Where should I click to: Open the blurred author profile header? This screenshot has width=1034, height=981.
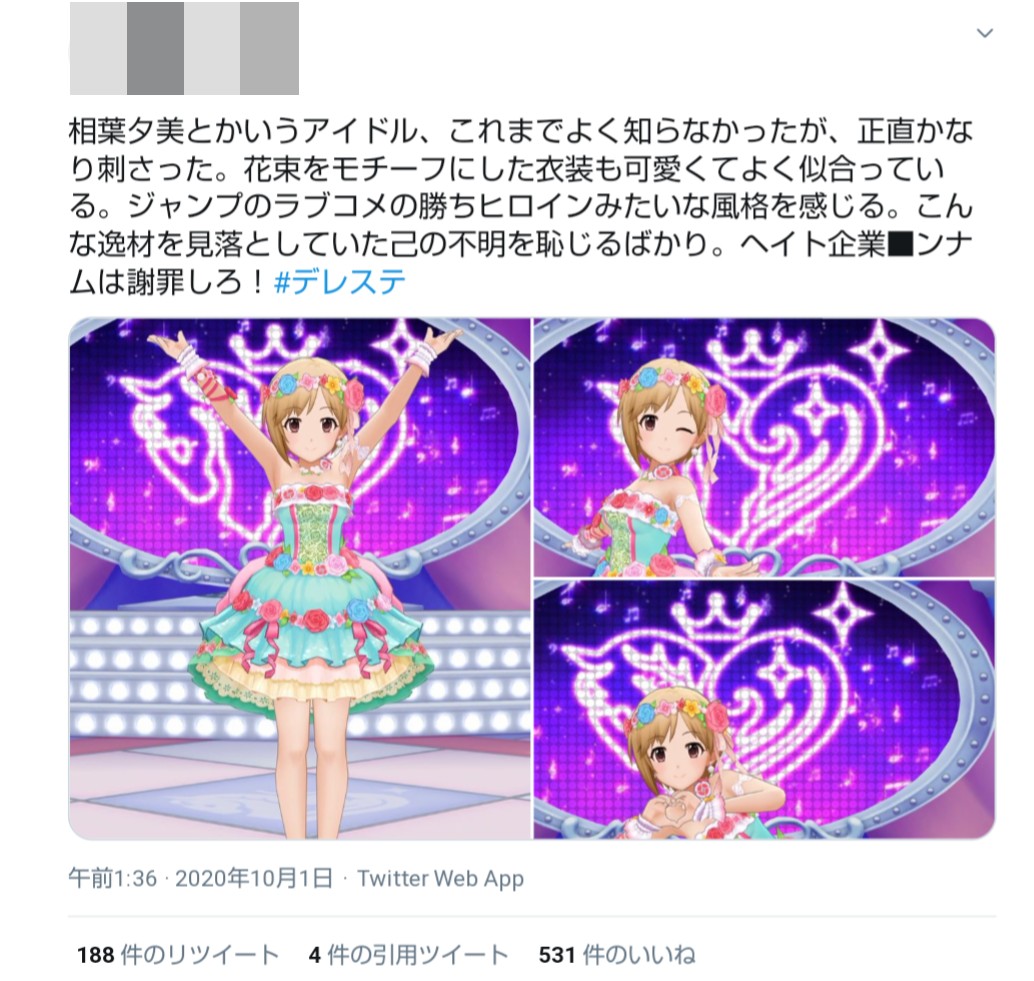point(184,48)
